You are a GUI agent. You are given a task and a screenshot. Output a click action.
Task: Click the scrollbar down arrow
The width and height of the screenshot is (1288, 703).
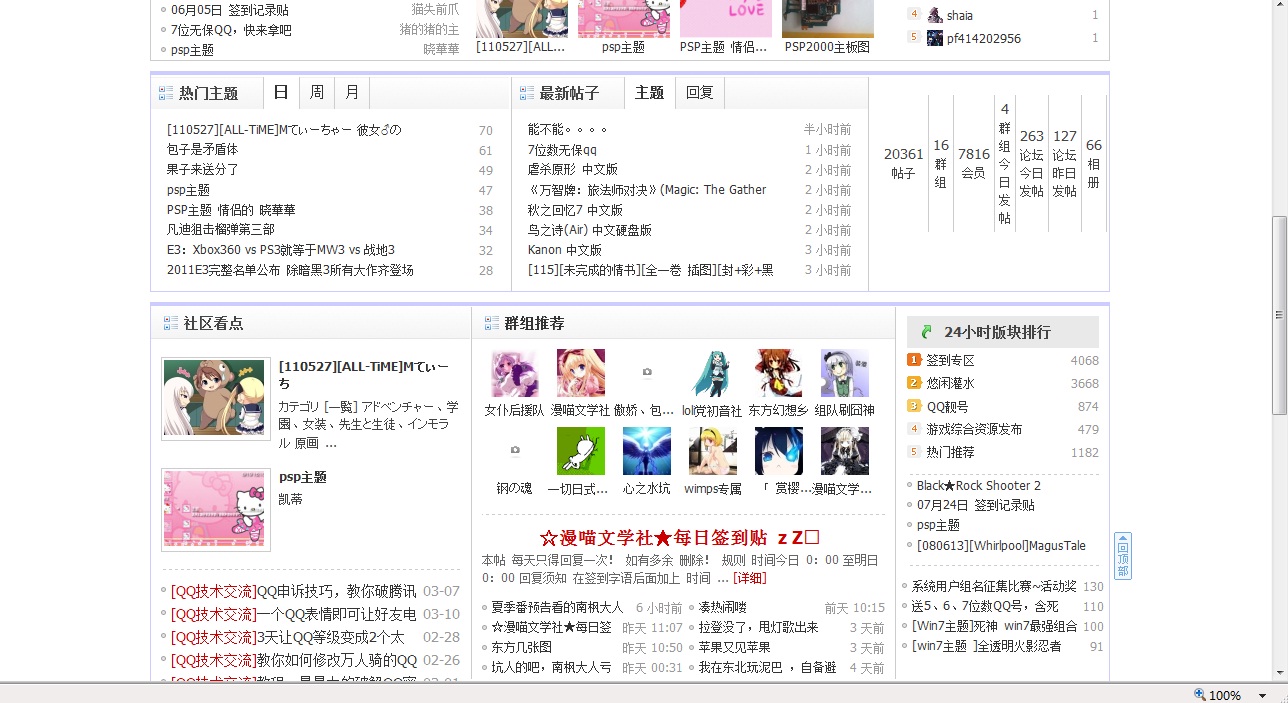[x=1279, y=673]
